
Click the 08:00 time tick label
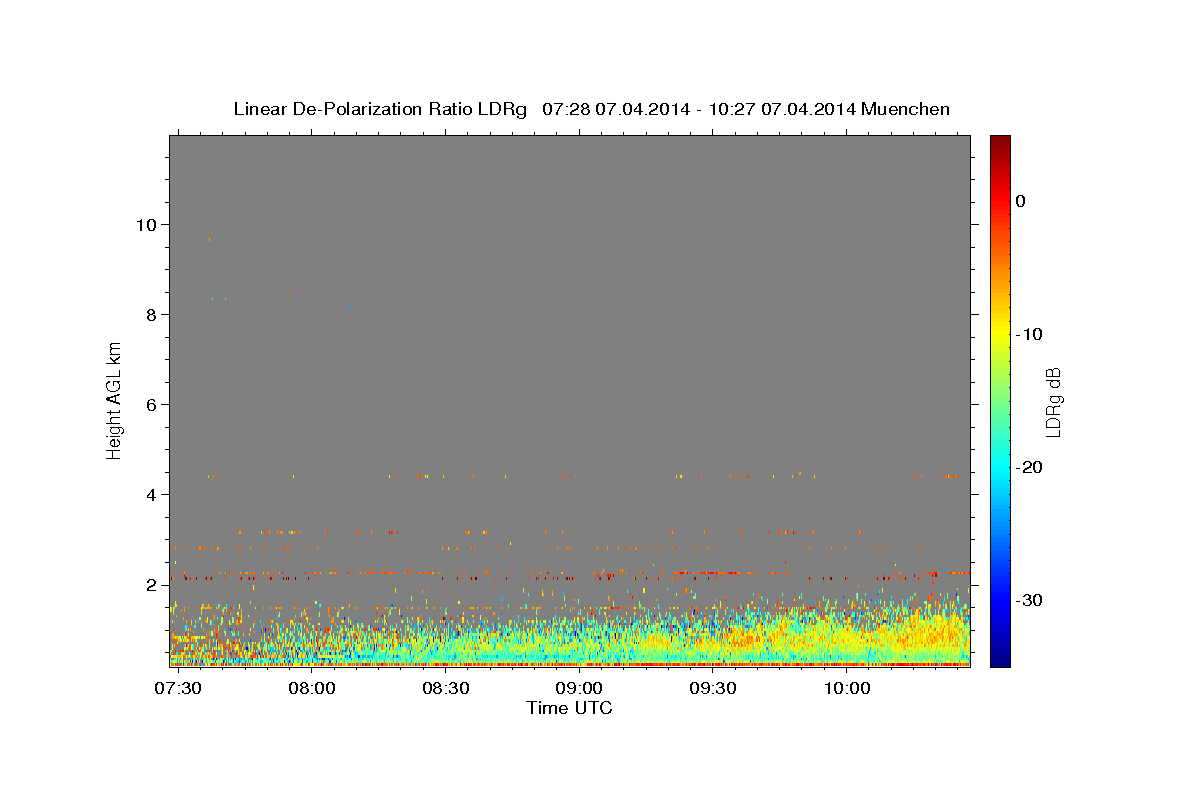(312, 688)
